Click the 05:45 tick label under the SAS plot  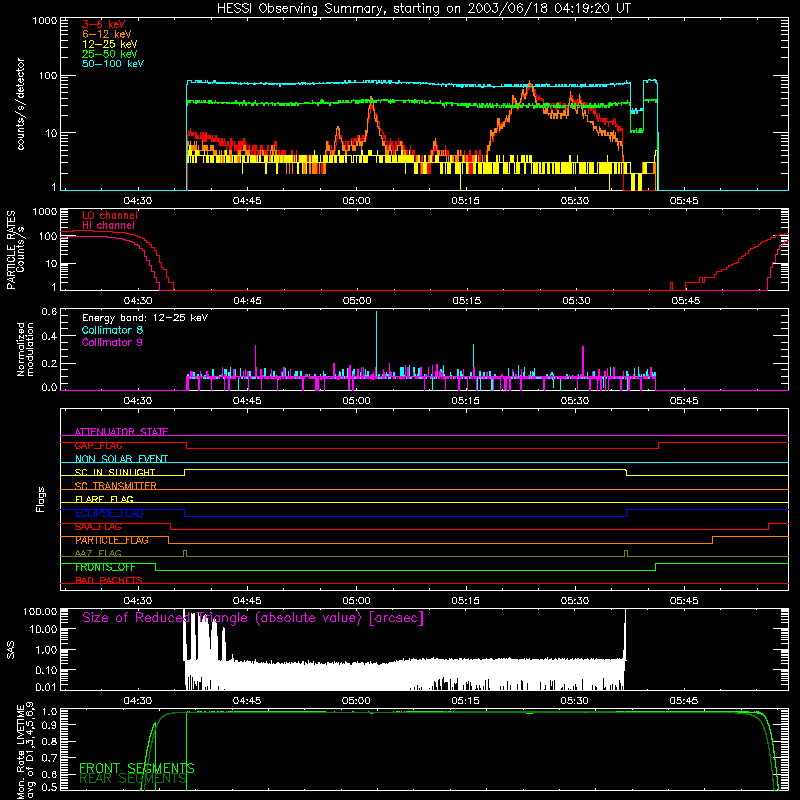(684, 701)
